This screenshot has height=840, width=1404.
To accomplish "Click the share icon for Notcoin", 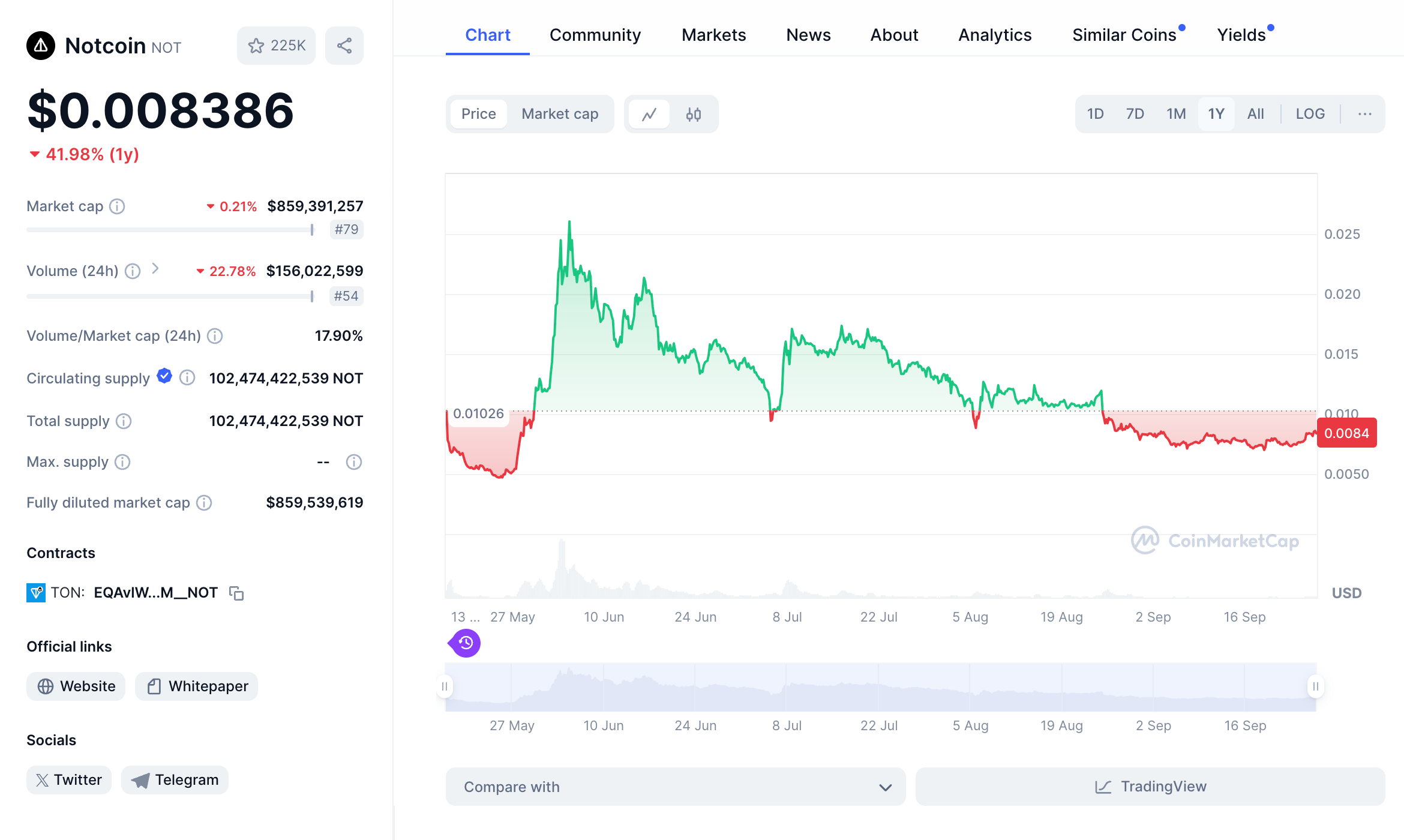I will click(x=344, y=45).
